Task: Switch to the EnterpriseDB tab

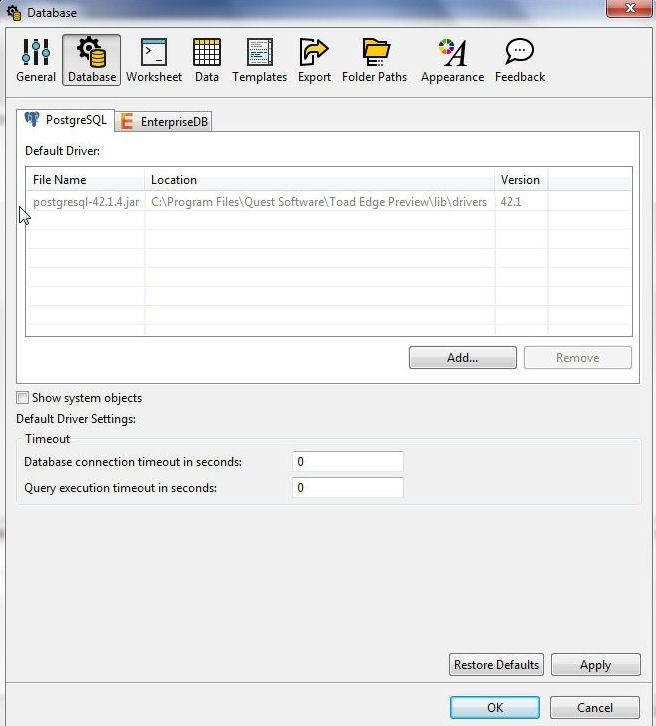Action: pyautogui.click(x=163, y=122)
